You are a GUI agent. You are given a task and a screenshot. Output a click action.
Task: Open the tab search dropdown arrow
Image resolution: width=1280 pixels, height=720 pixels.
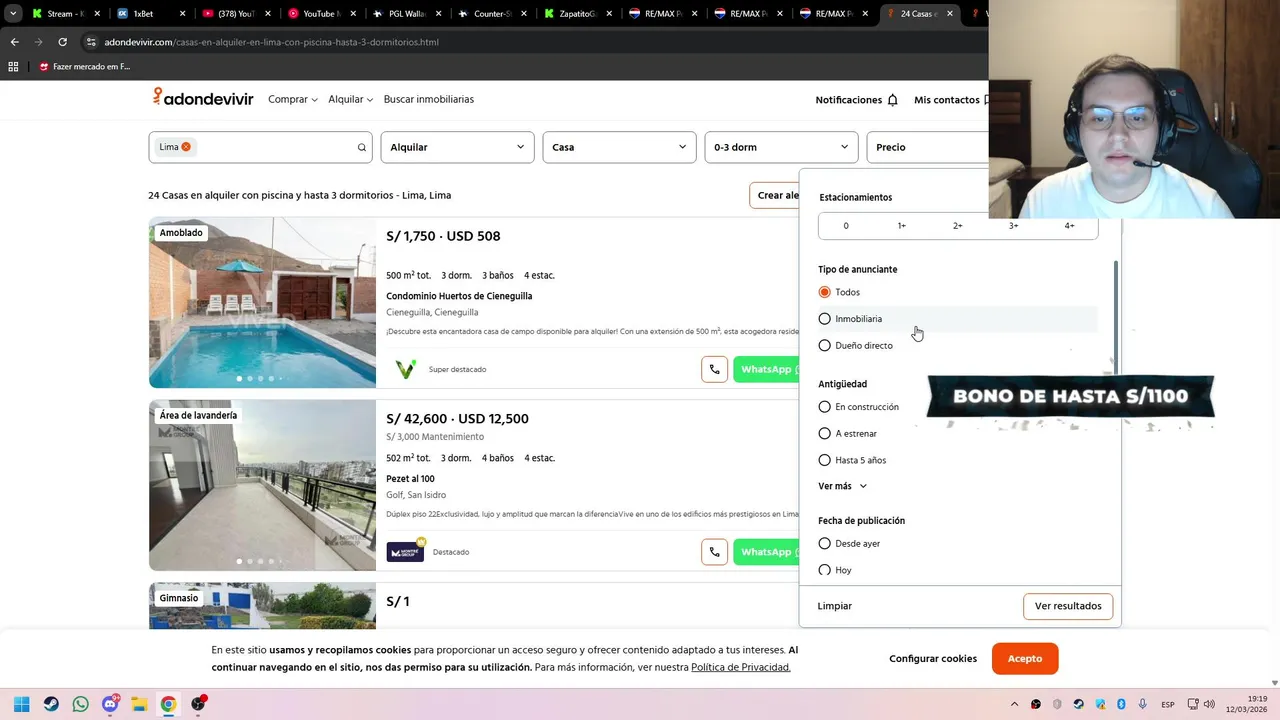(12, 14)
